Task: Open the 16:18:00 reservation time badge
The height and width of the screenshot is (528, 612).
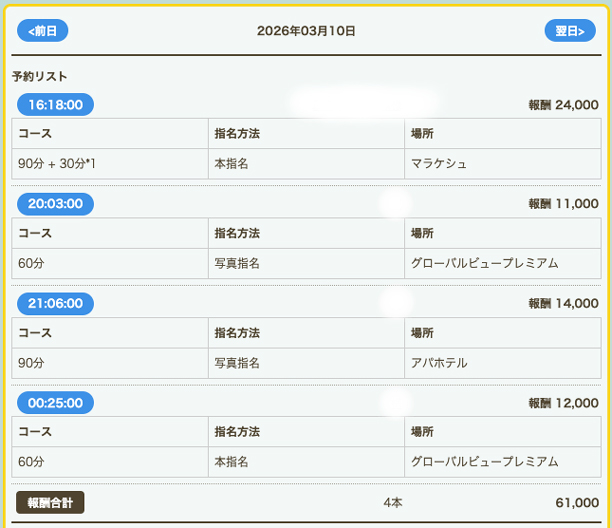Action: 55,104
